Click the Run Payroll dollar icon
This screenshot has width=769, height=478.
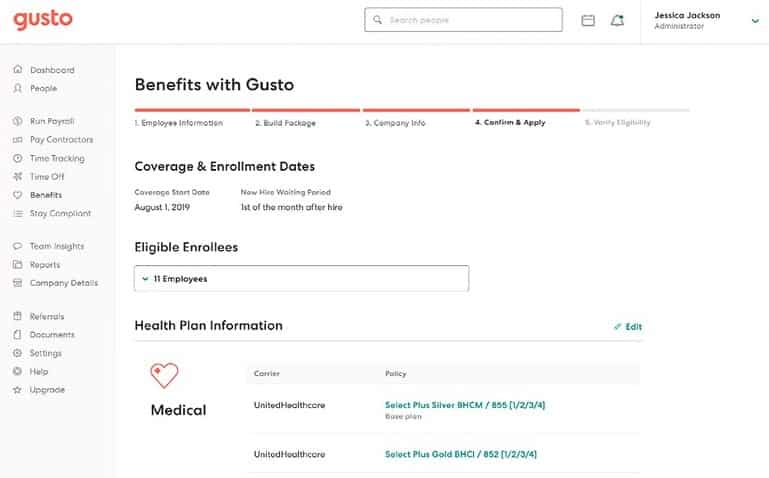coord(18,121)
